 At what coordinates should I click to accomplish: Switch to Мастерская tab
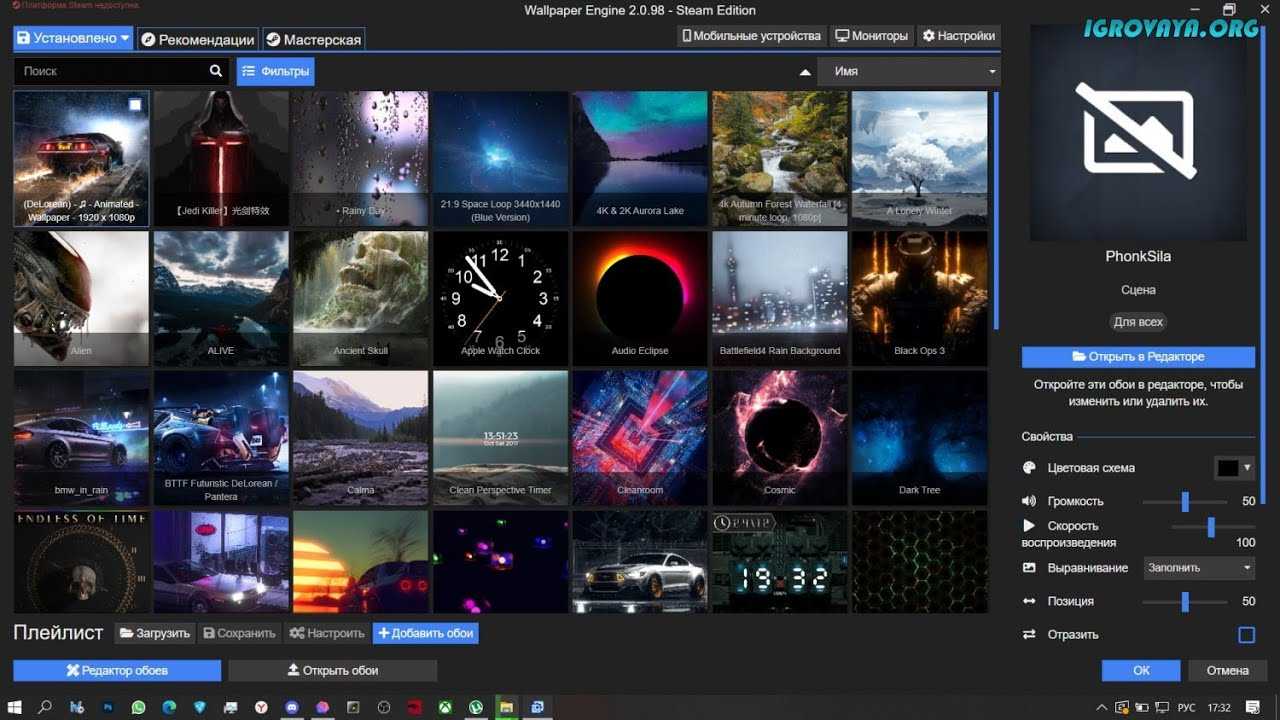[314, 40]
